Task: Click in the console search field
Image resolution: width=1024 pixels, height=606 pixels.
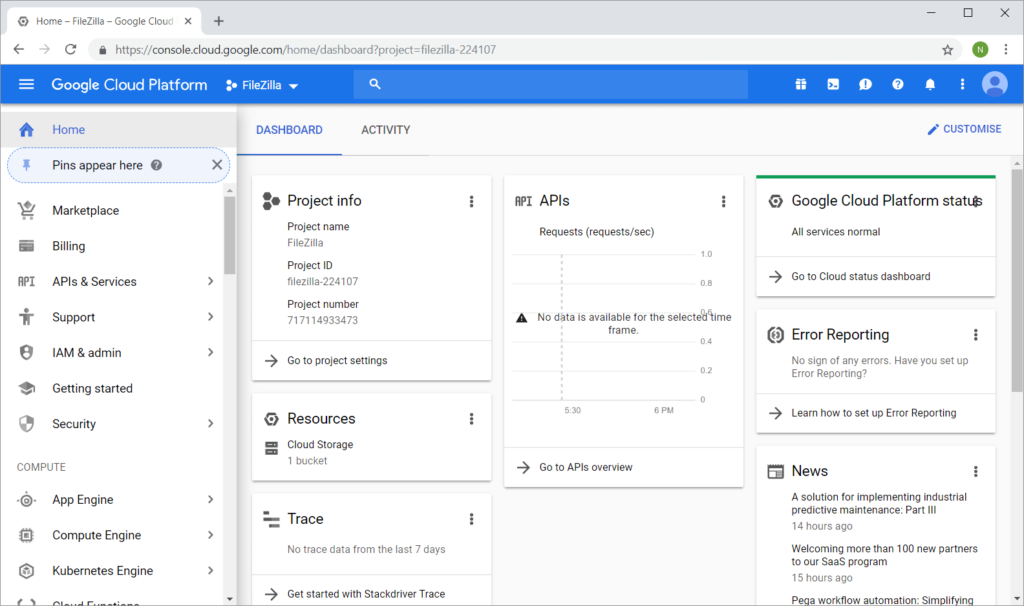Action: point(551,84)
